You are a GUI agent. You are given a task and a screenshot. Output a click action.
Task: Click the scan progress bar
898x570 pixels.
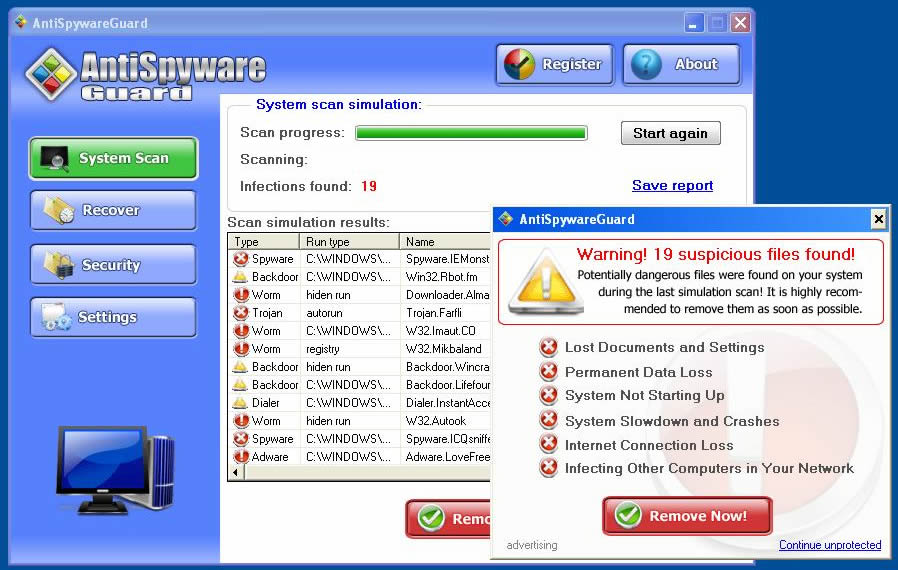pos(471,133)
